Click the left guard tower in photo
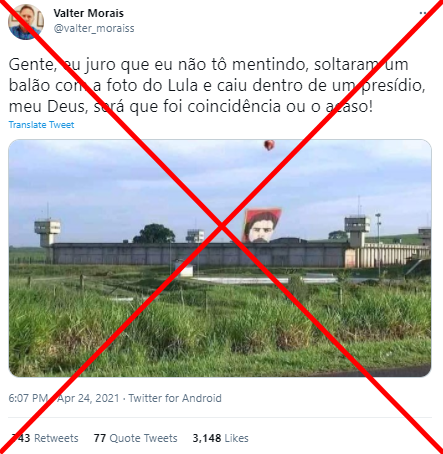443x454 pixels. click(x=47, y=232)
